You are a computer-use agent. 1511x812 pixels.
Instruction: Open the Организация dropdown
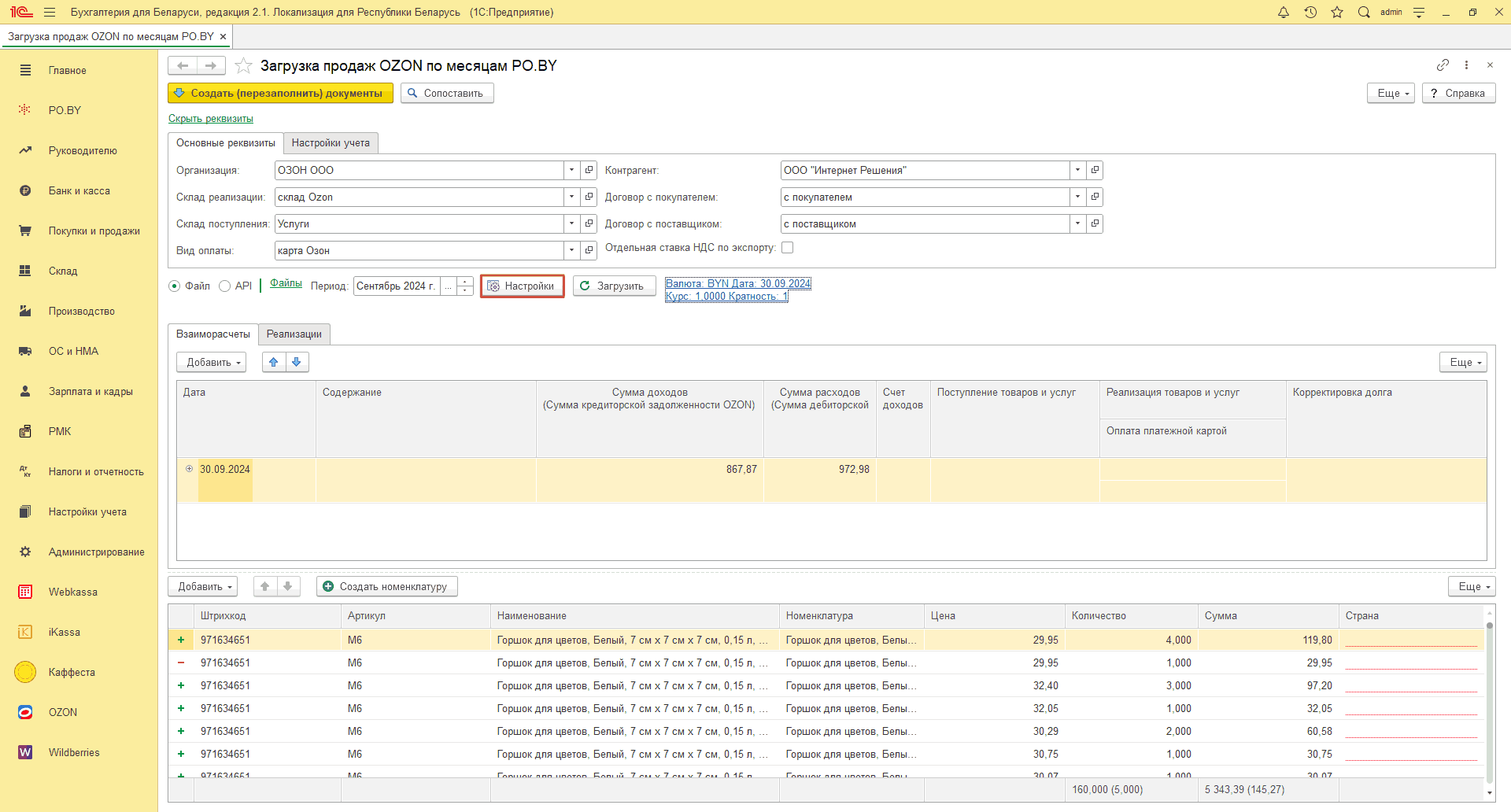tap(572, 170)
